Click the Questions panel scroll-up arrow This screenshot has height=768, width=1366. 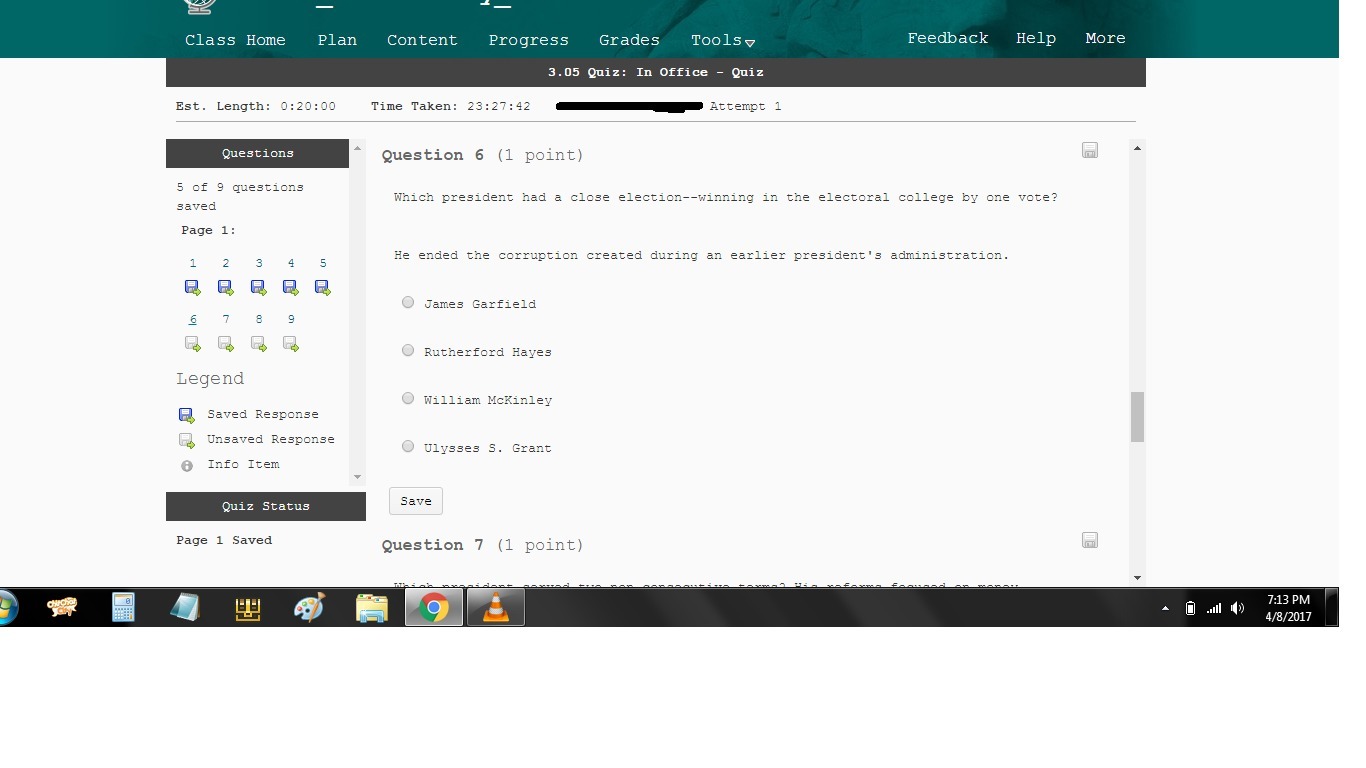358,149
